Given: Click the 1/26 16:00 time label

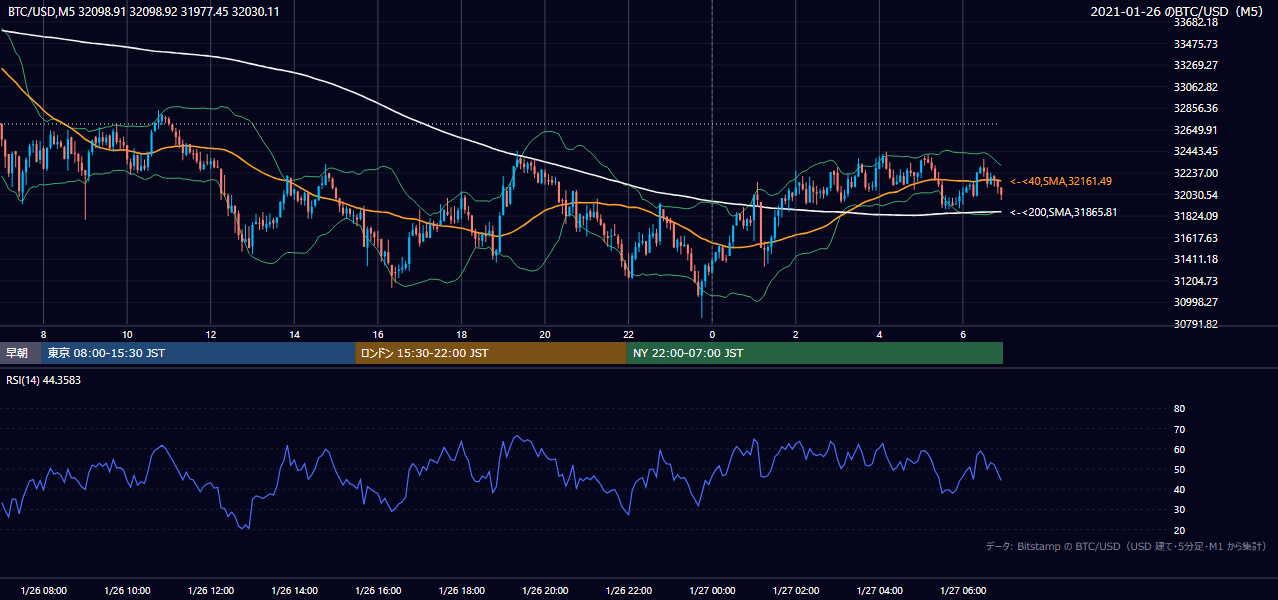Looking at the screenshot, I should click(378, 591).
